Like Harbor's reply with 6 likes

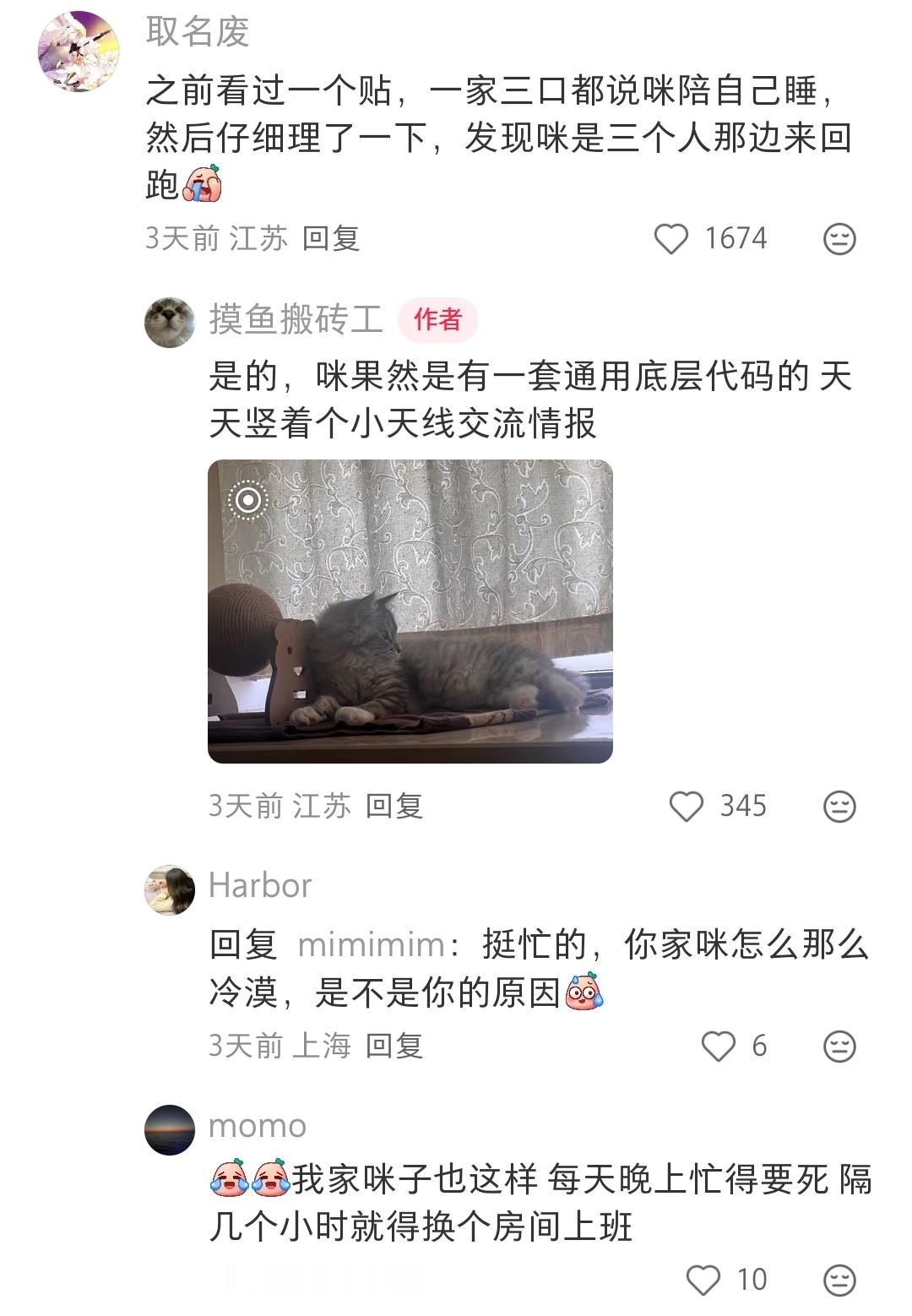coord(719,1047)
